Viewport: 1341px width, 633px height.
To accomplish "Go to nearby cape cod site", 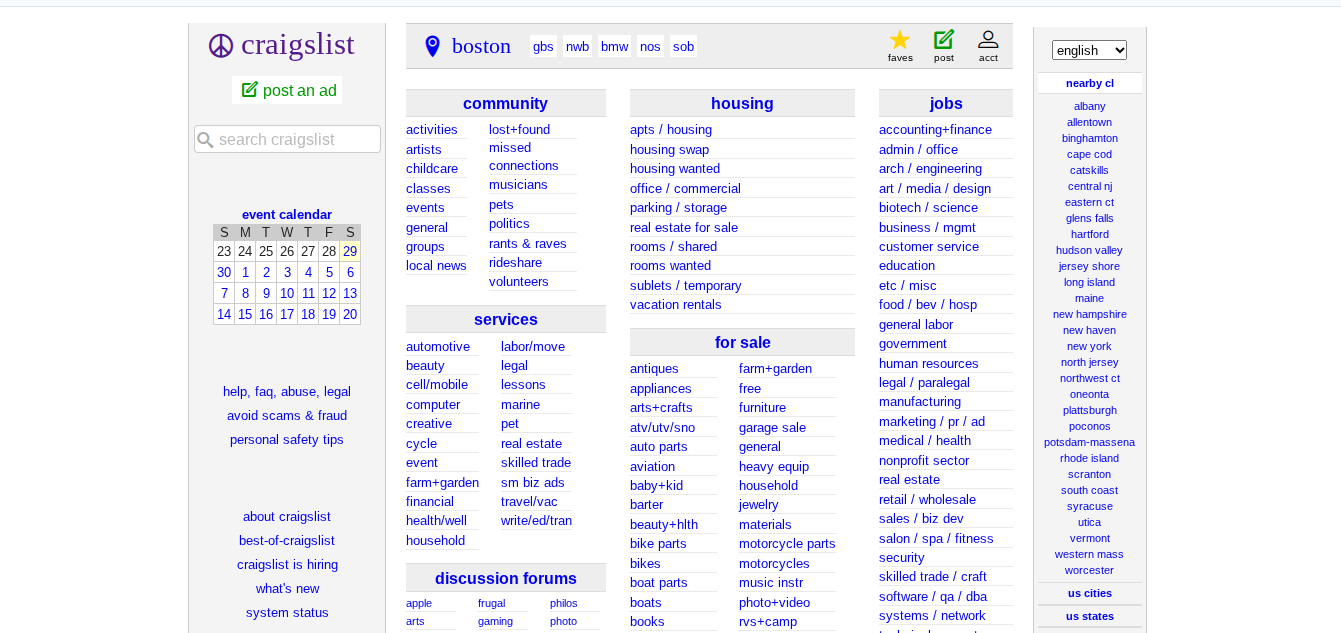I will [1089, 154].
